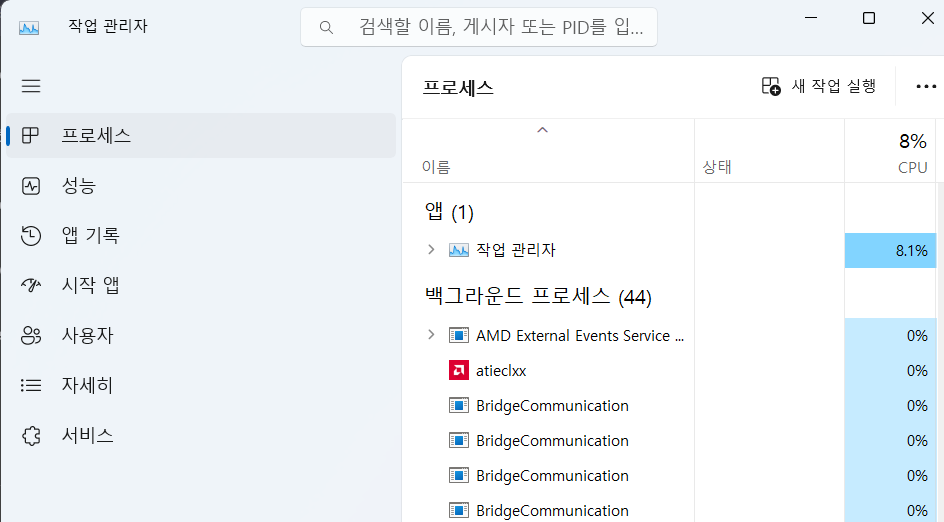Select the 프로세스 sidebar item

(200, 135)
